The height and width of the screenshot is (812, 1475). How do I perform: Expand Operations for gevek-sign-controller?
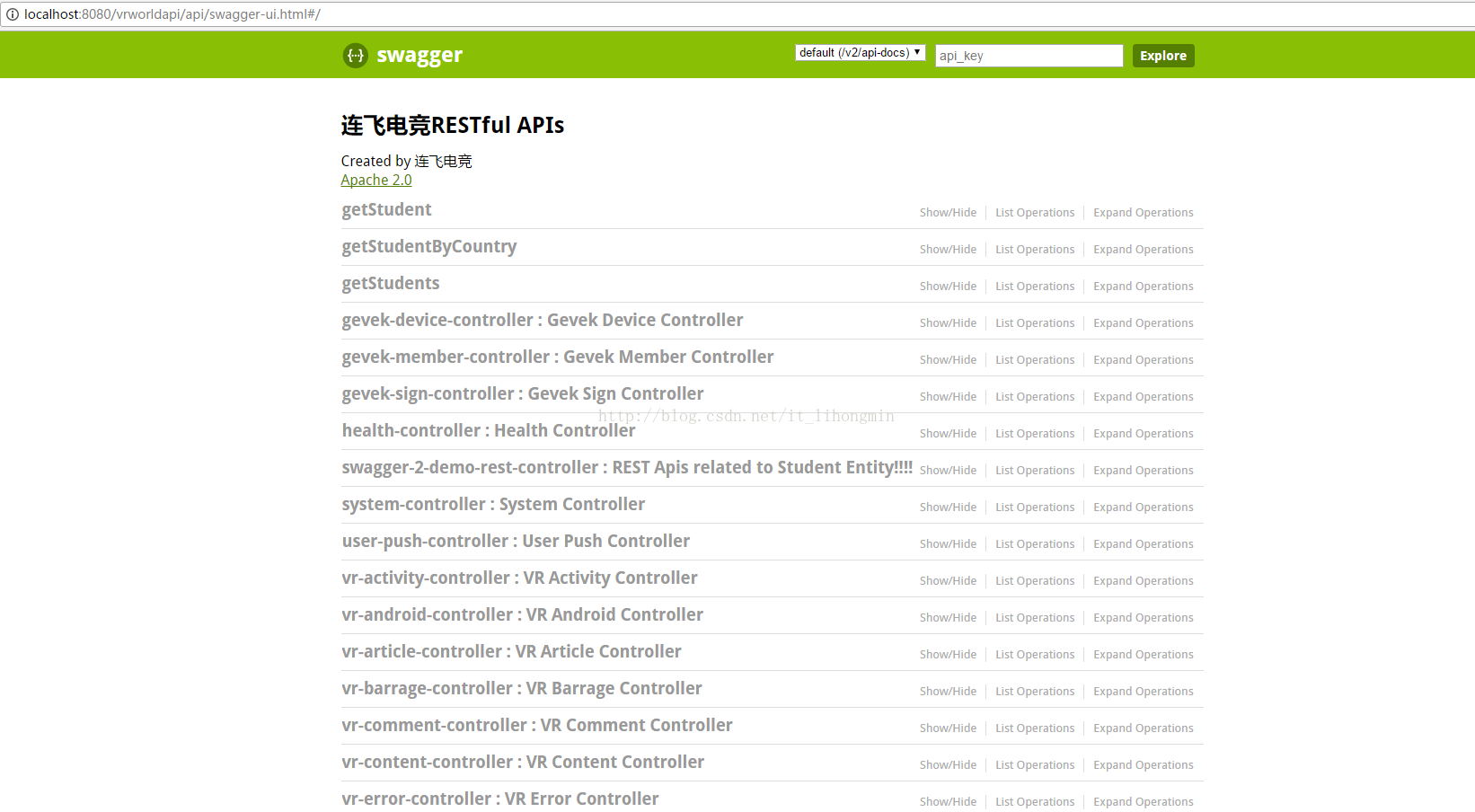pos(1144,397)
